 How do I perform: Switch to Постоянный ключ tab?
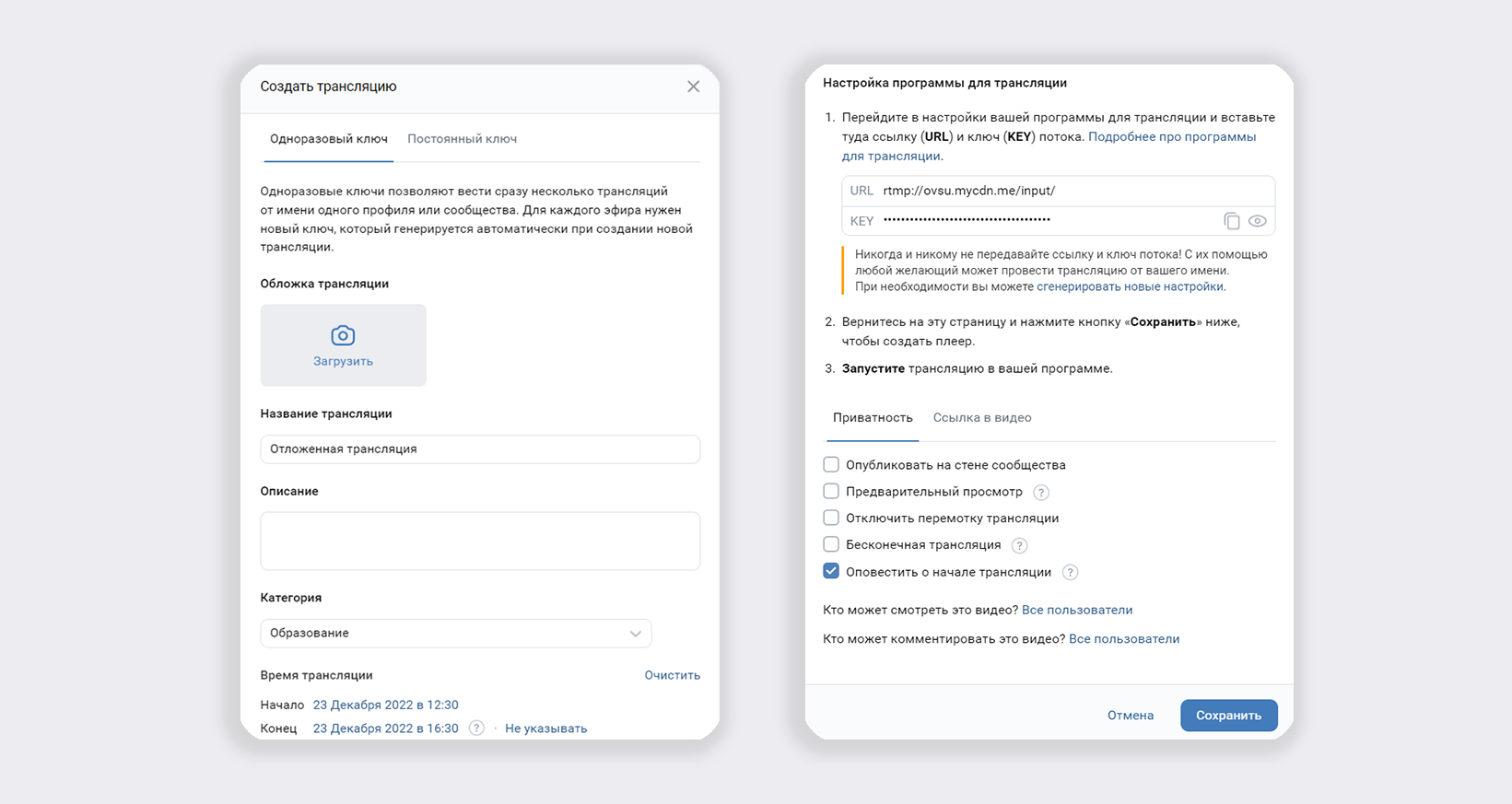pos(462,139)
